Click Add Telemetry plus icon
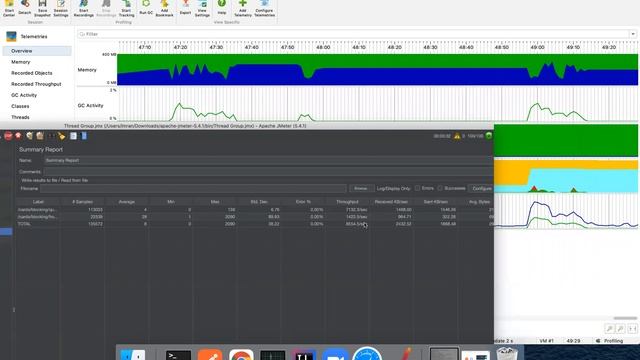The image size is (640, 360). pos(243,8)
